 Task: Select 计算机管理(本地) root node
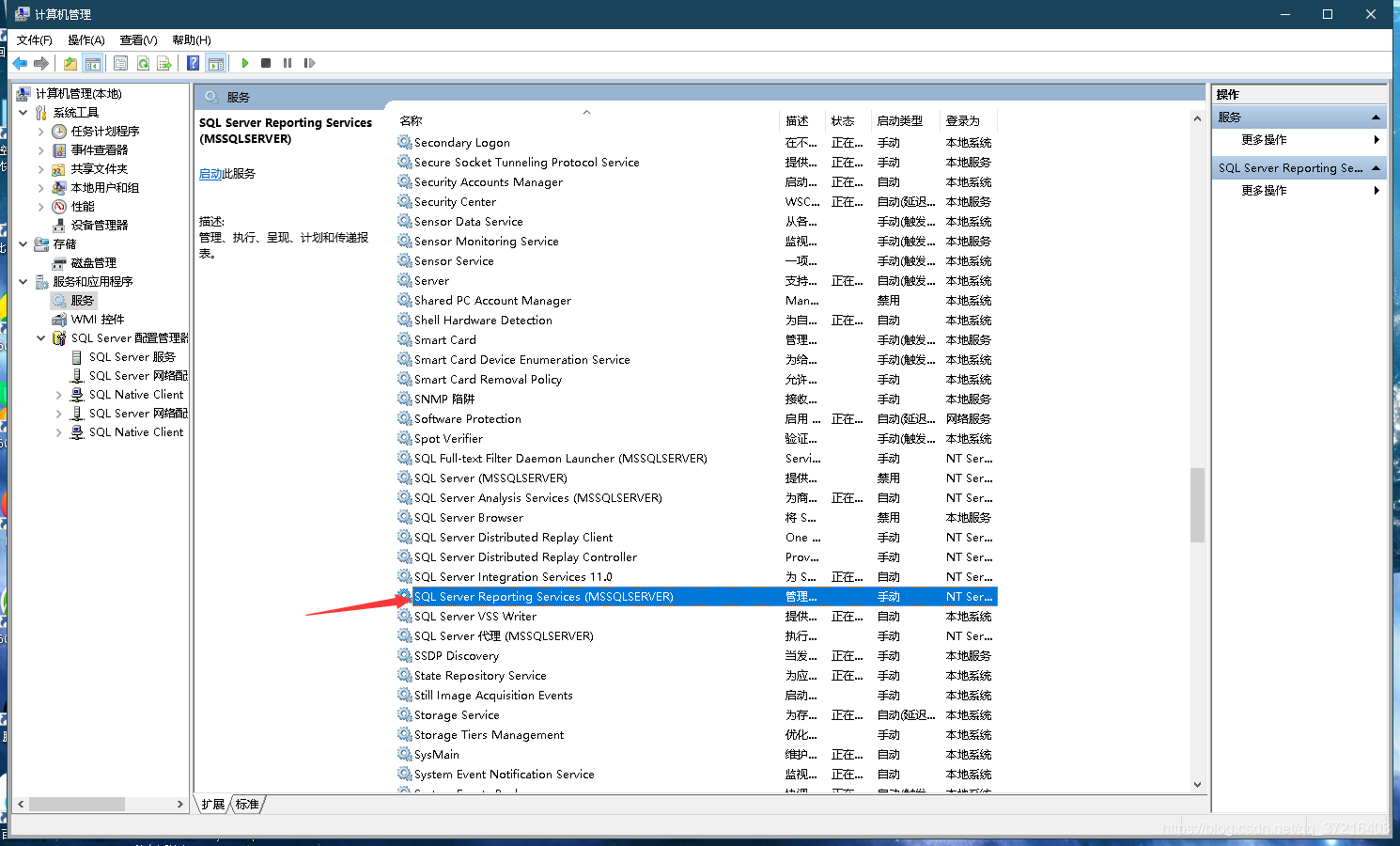(x=79, y=94)
